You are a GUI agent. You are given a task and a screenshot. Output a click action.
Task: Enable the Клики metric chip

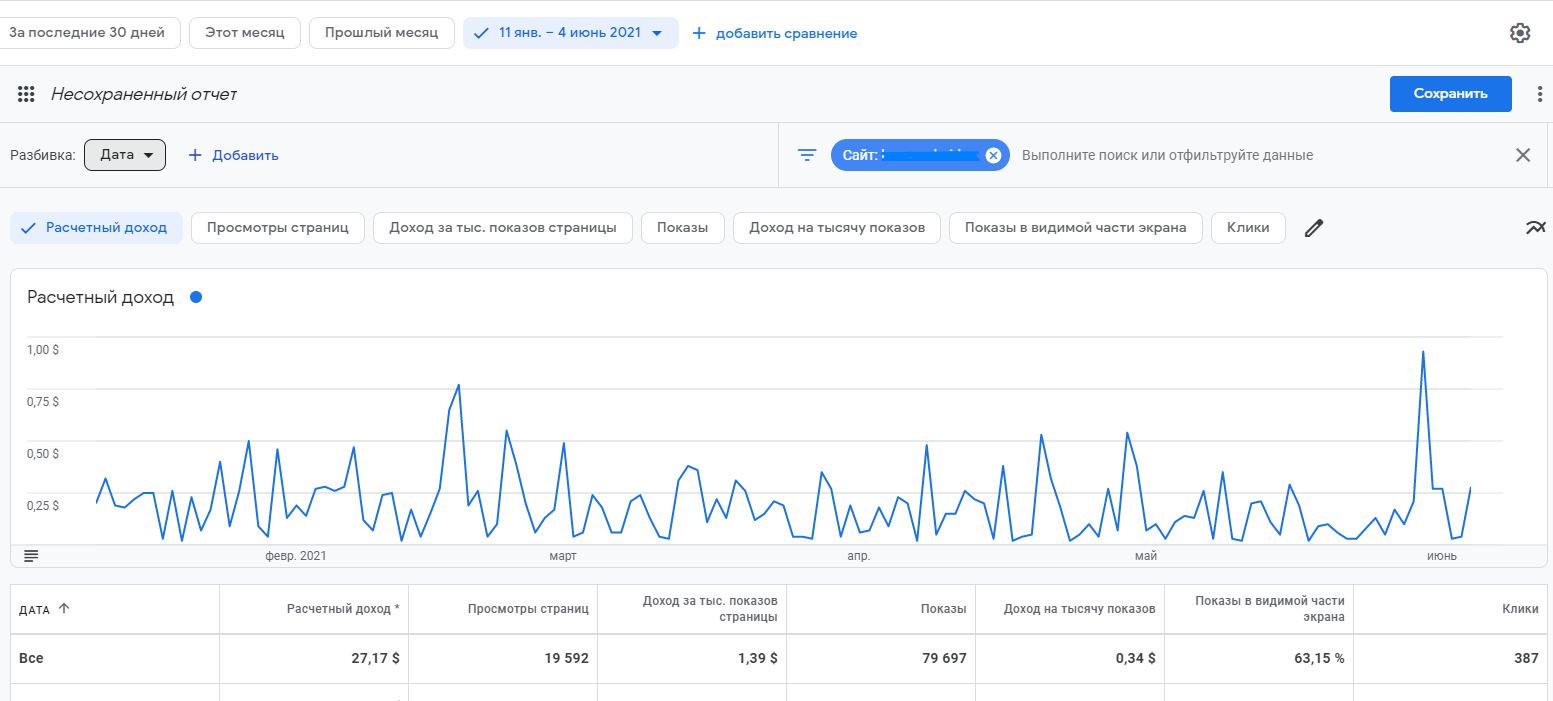point(1247,228)
